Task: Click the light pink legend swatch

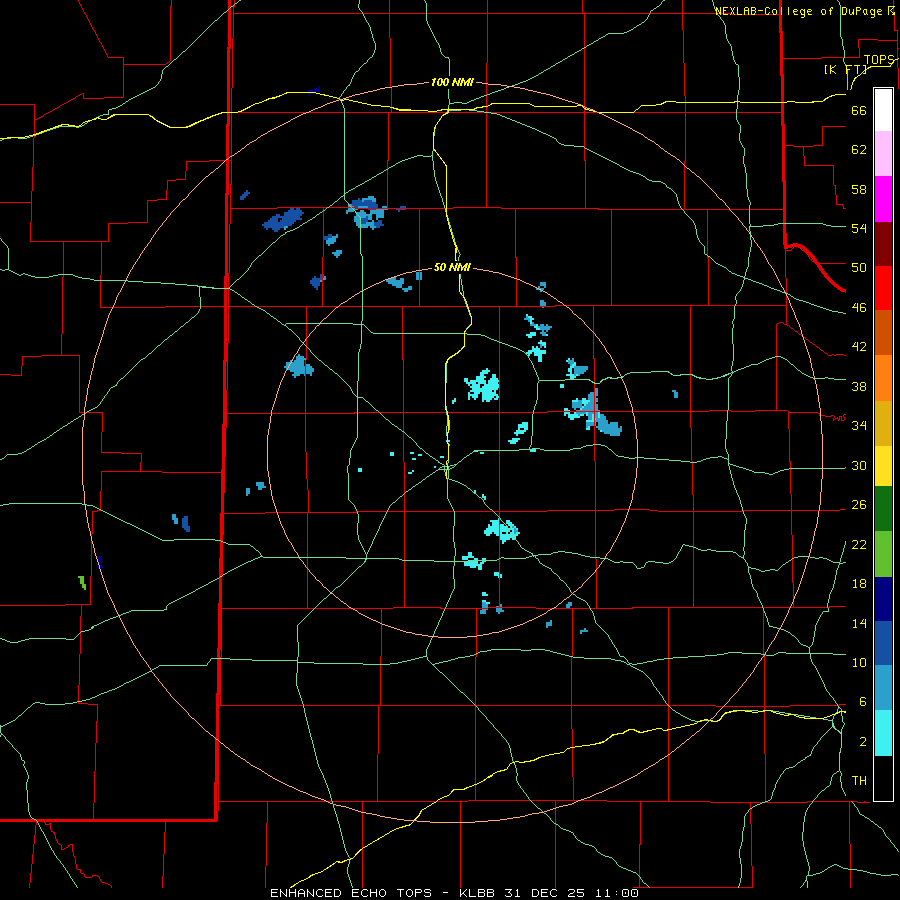Action: point(883,153)
